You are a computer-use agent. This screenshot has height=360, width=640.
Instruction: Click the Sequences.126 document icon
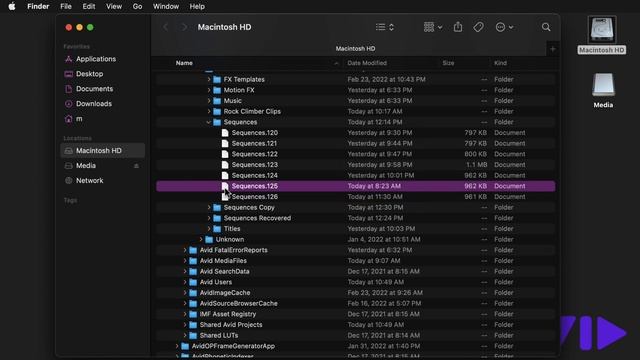pyautogui.click(x=225, y=197)
